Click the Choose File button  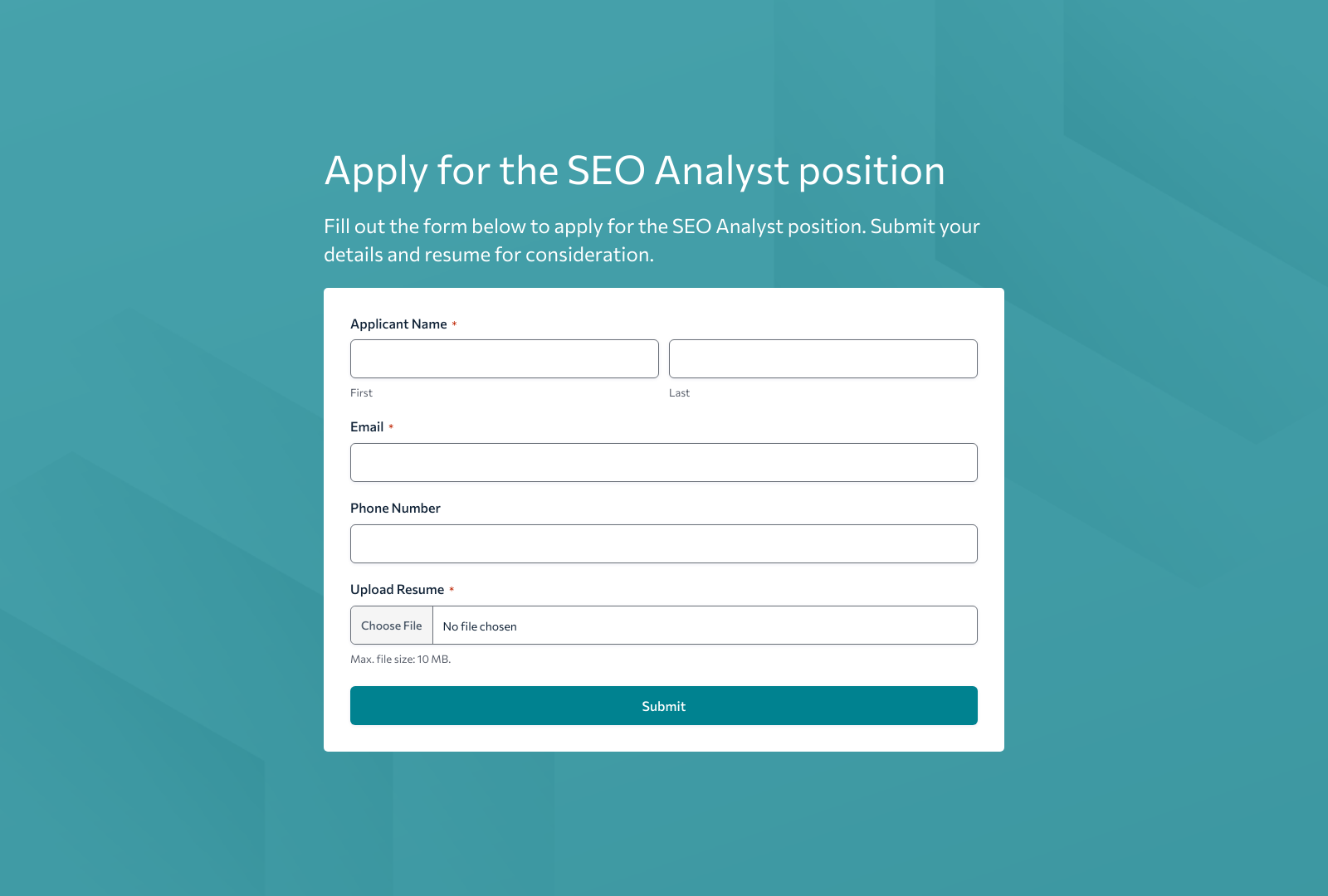coord(391,625)
